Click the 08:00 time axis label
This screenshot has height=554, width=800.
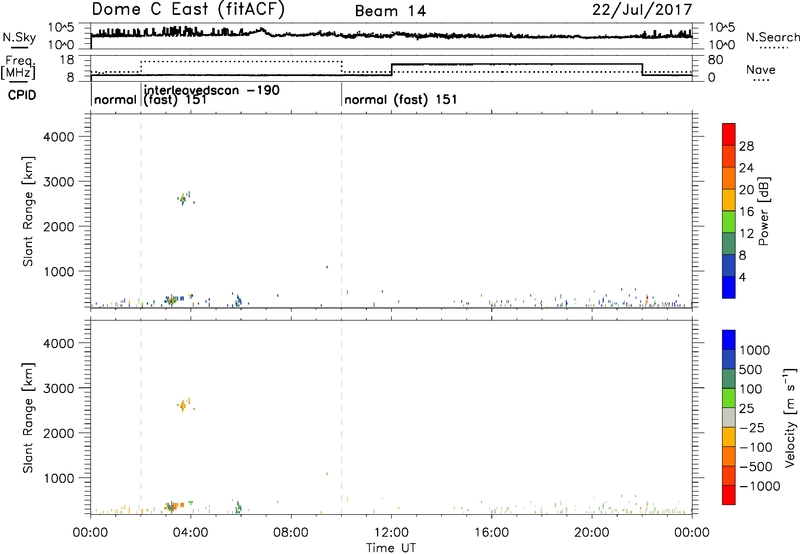(x=291, y=533)
